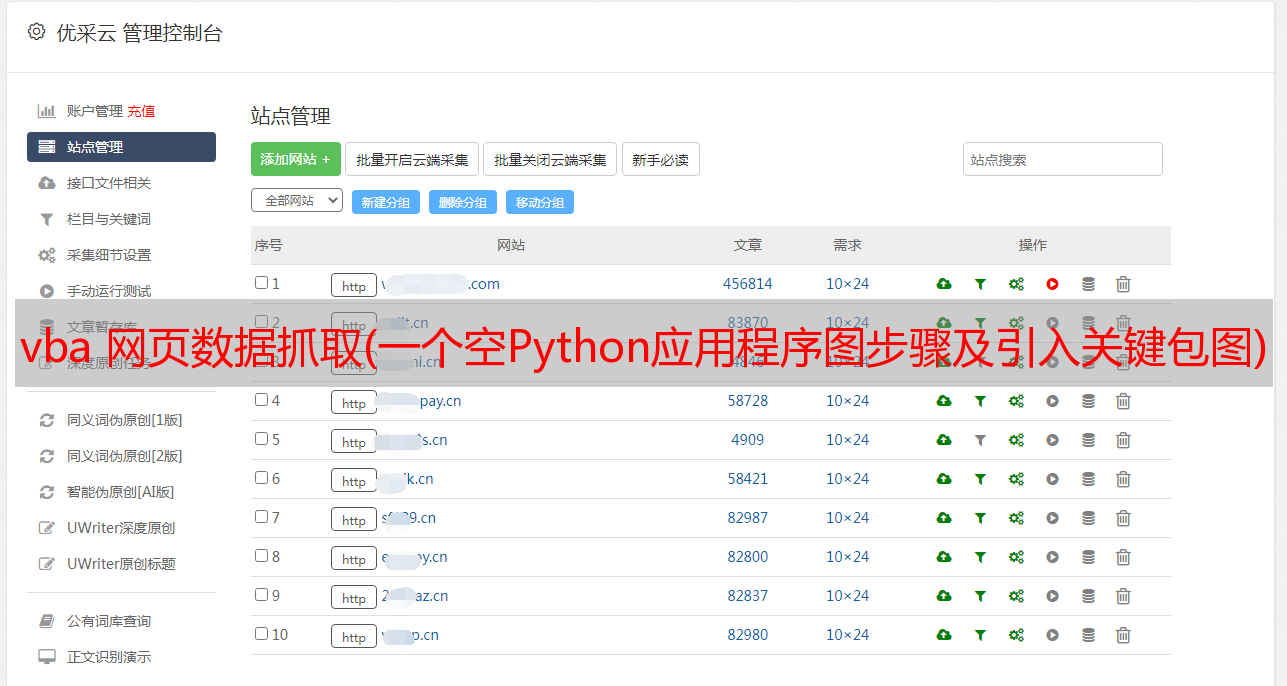Click the cloud upload icon in row 1

pos(943,284)
